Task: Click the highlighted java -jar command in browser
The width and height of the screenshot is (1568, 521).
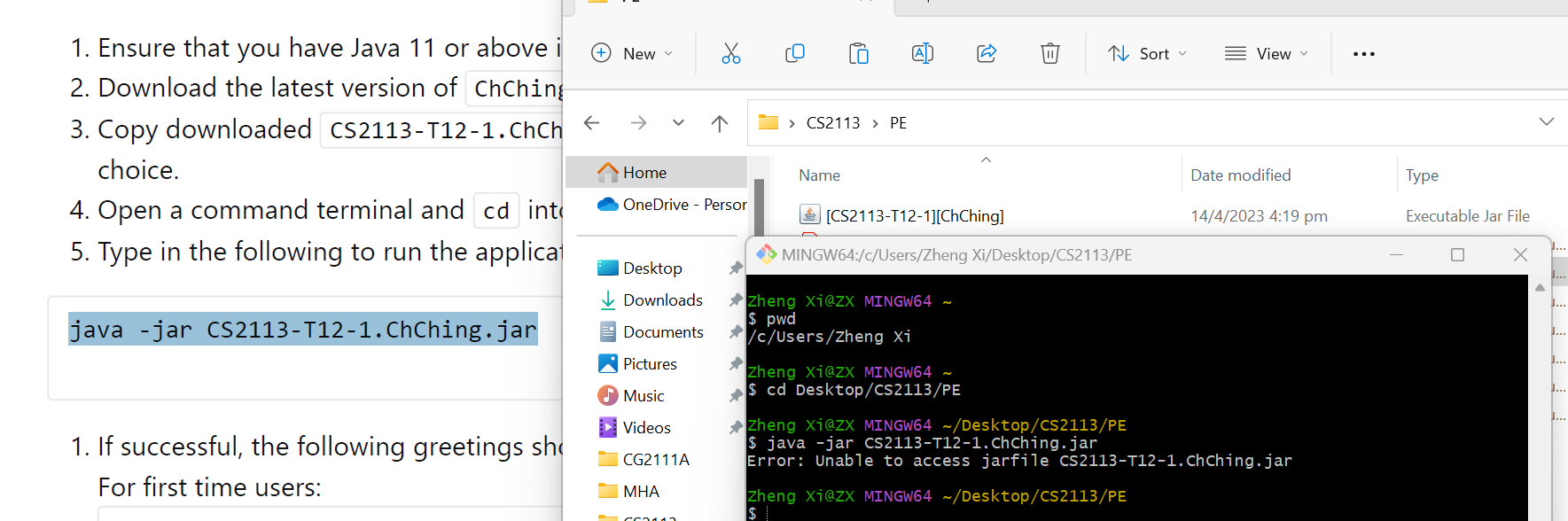Action: [x=303, y=330]
